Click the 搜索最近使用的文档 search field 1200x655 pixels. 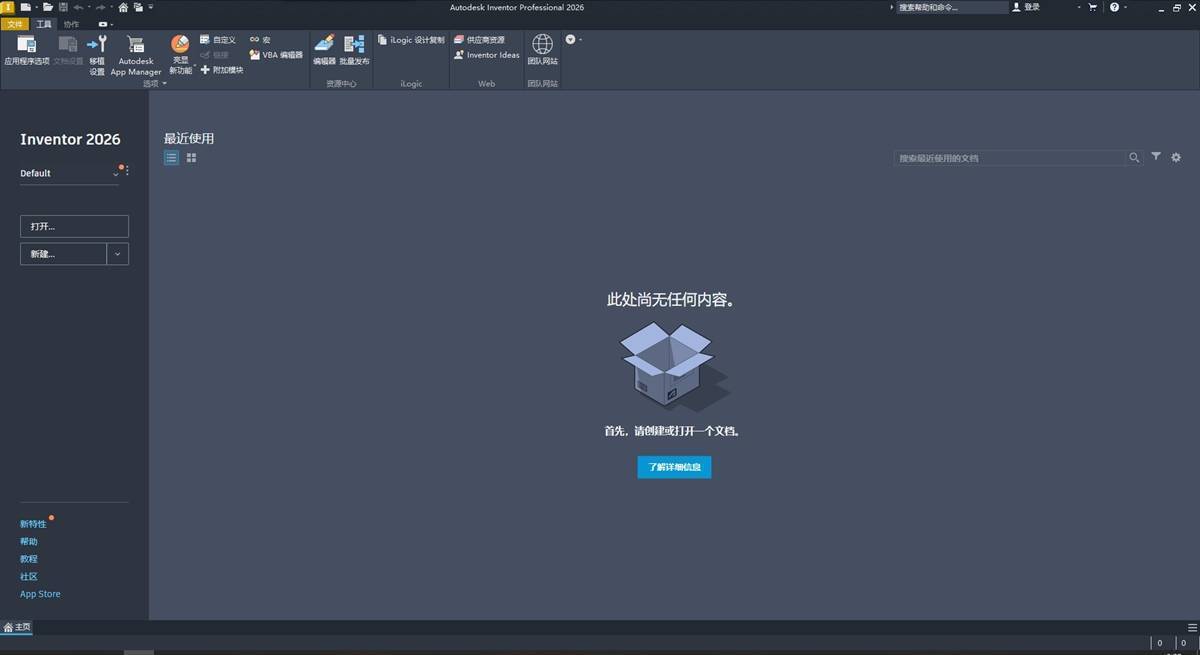coord(1010,158)
